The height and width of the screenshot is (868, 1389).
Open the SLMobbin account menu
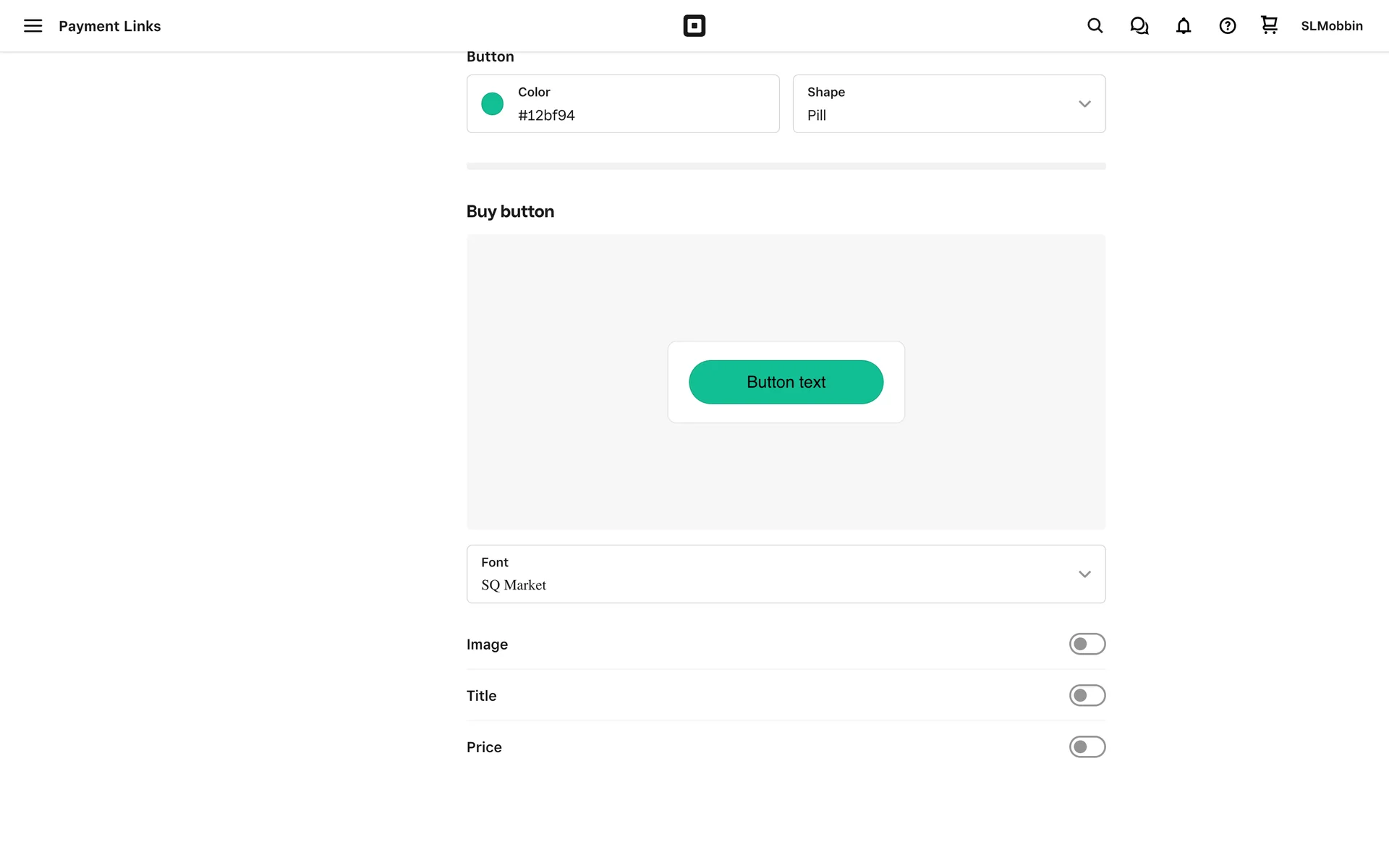click(x=1331, y=26)
